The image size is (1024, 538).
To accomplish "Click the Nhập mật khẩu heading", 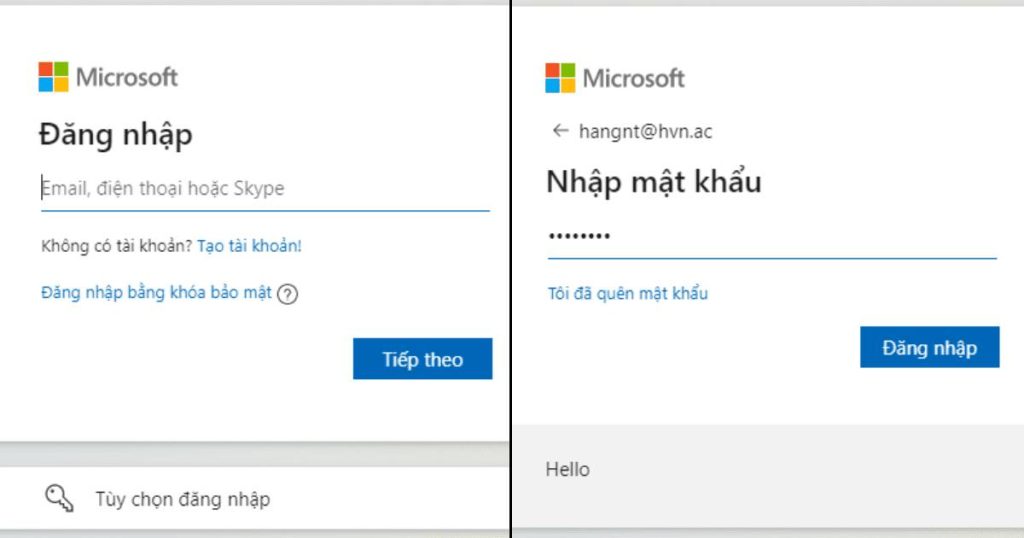I will (653, 182).
